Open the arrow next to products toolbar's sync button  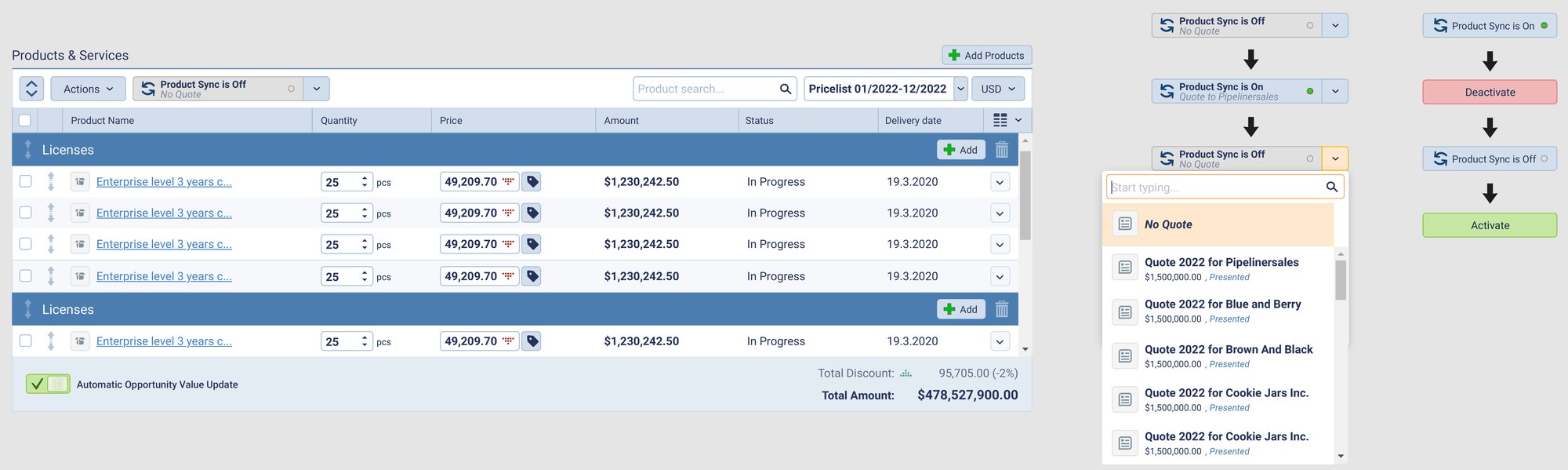[x=317, y=89]
